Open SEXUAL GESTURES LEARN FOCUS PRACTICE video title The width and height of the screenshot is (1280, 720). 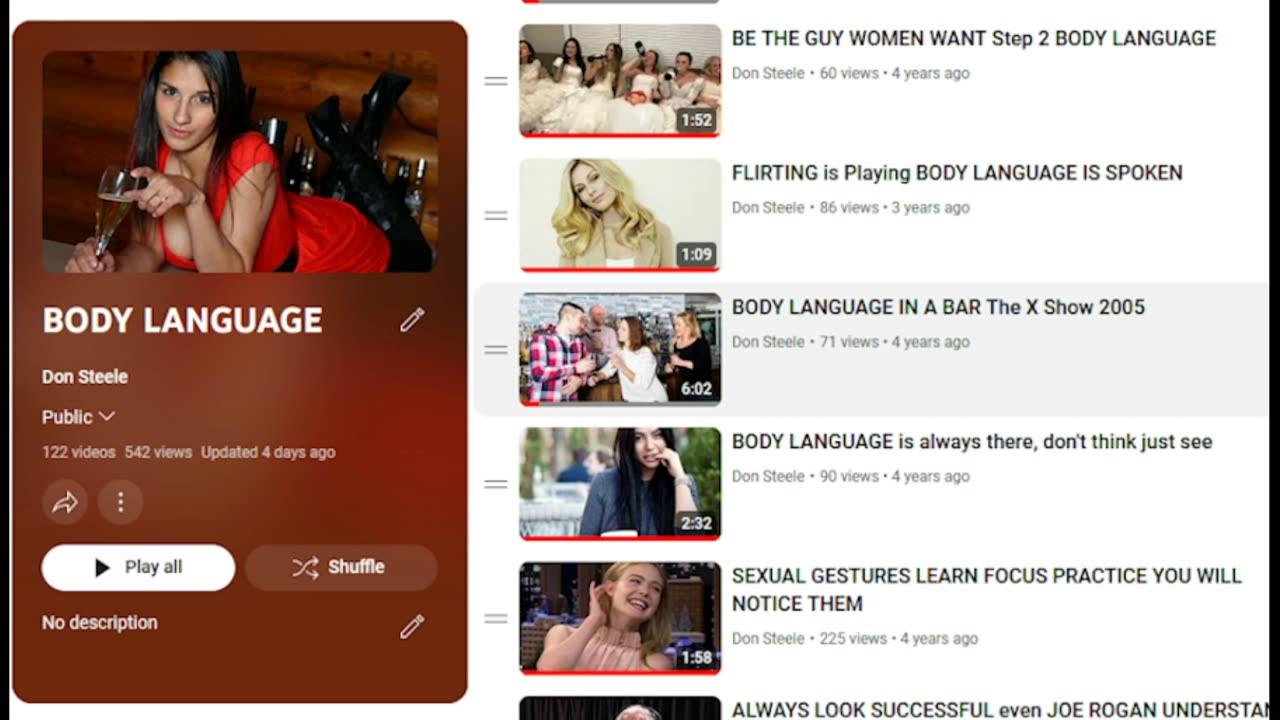tap(986, 590)
